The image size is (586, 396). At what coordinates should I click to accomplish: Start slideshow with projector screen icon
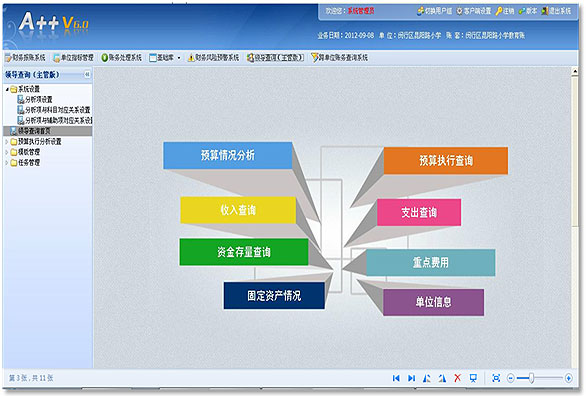473,378
